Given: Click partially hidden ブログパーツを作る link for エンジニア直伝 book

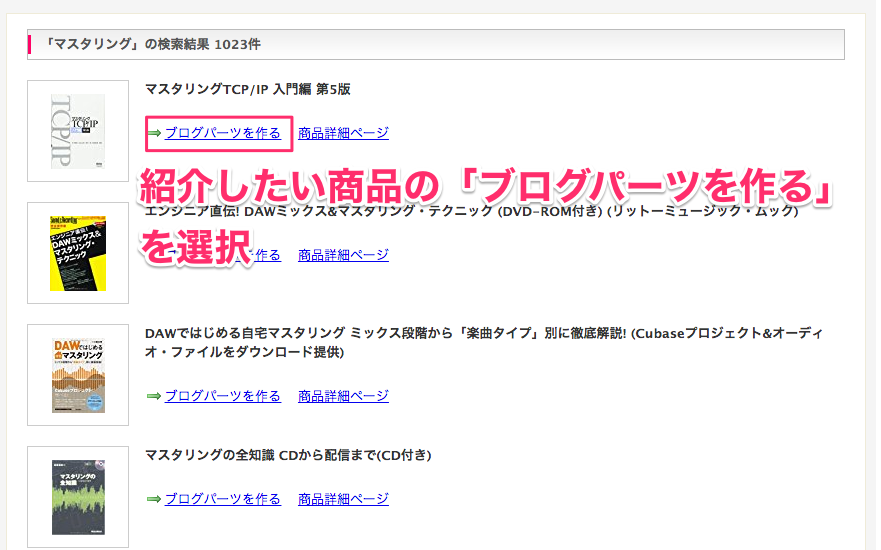Looking at the screenshot, I should tap(267, 255).
